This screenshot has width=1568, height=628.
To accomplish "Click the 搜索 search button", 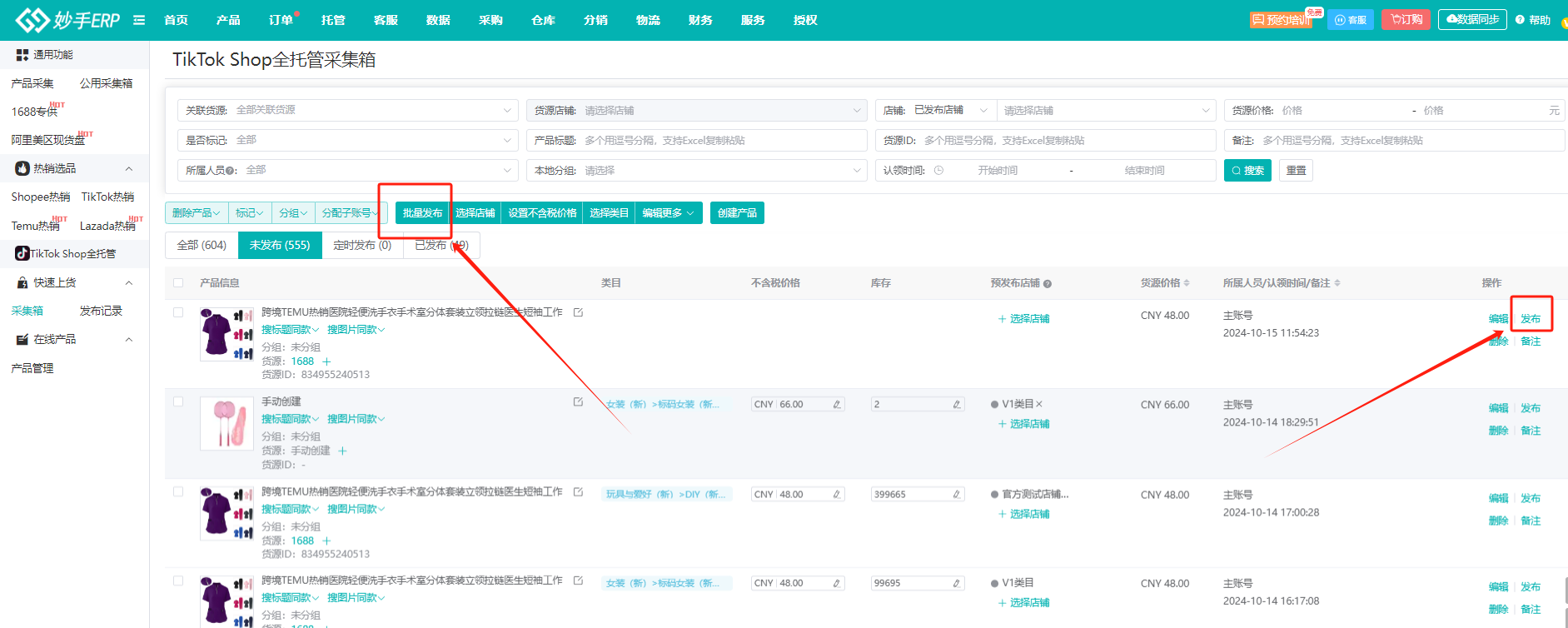I will tap(1247, 171).
